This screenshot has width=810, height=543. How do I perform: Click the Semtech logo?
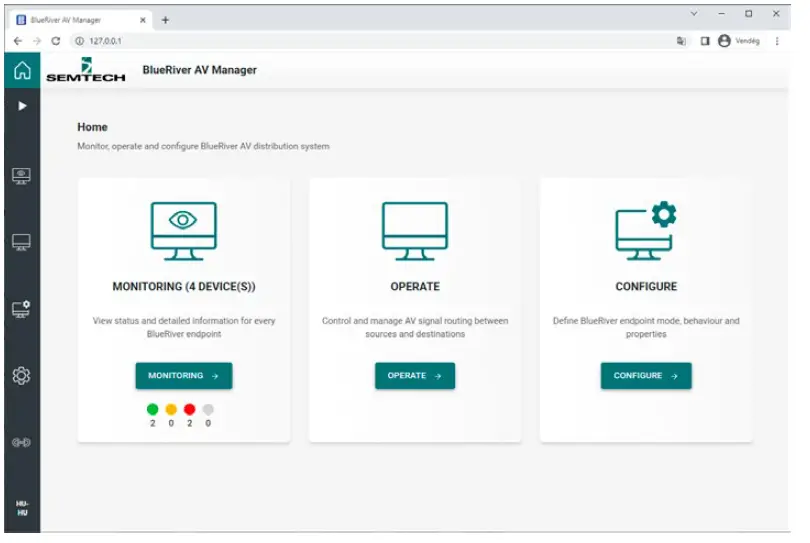(86, 71)
